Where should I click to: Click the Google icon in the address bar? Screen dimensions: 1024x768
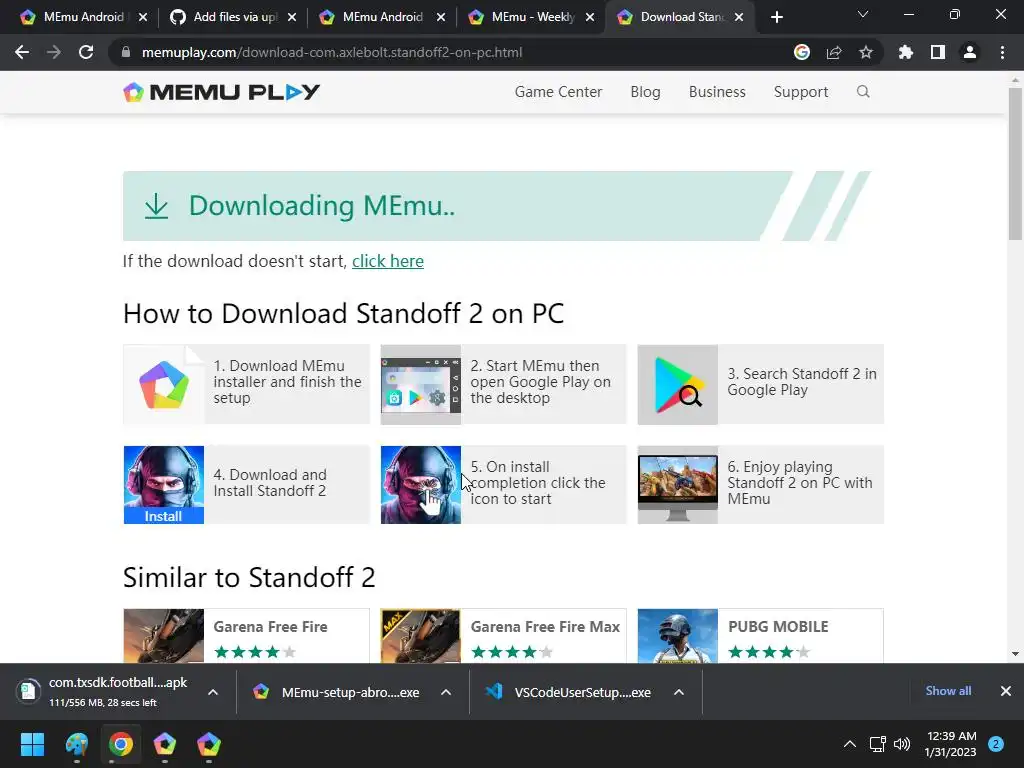pyautogui.click(x=802, y=52)
